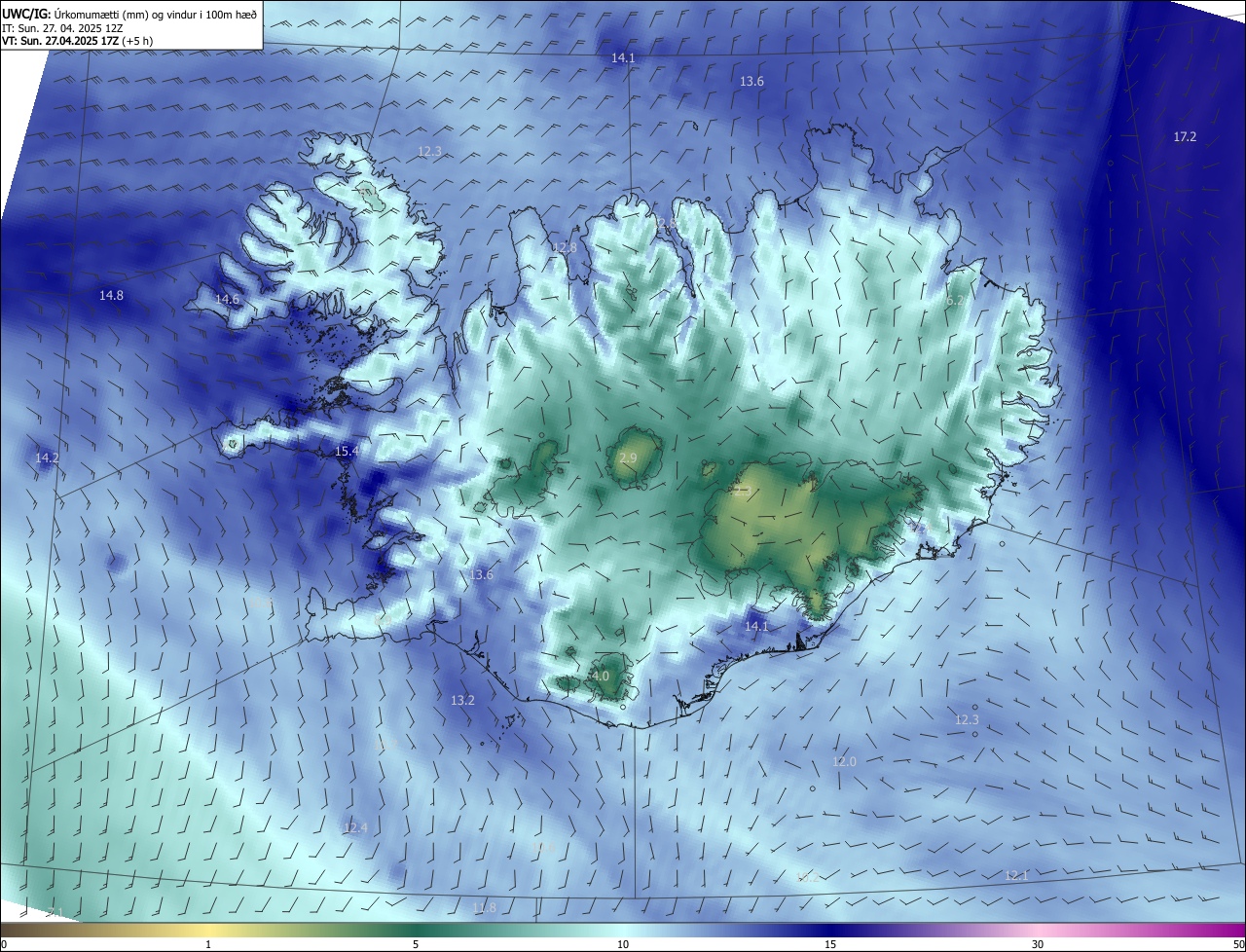Click the 13.6 value over Faxaflói bay
This screenshot has width=1246, height=952.
(x=481, y=576)
